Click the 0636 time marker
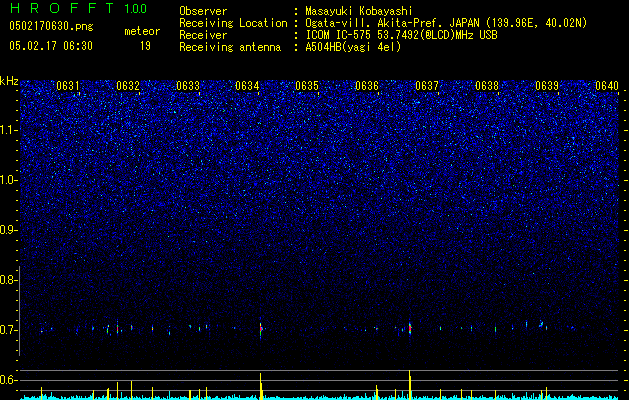The width and height of the screenshot is (629, 400). click(x=367, y=86)
